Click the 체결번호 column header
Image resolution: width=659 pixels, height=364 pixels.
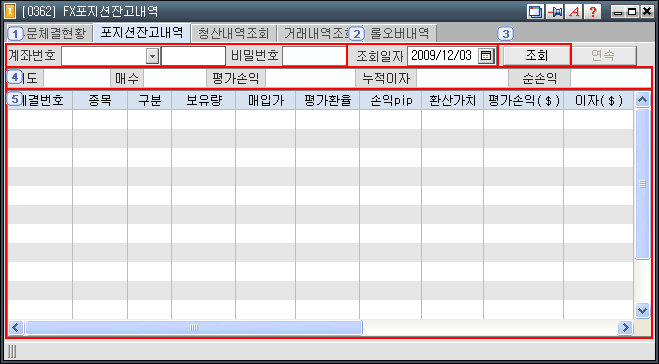tap(40, 100)
